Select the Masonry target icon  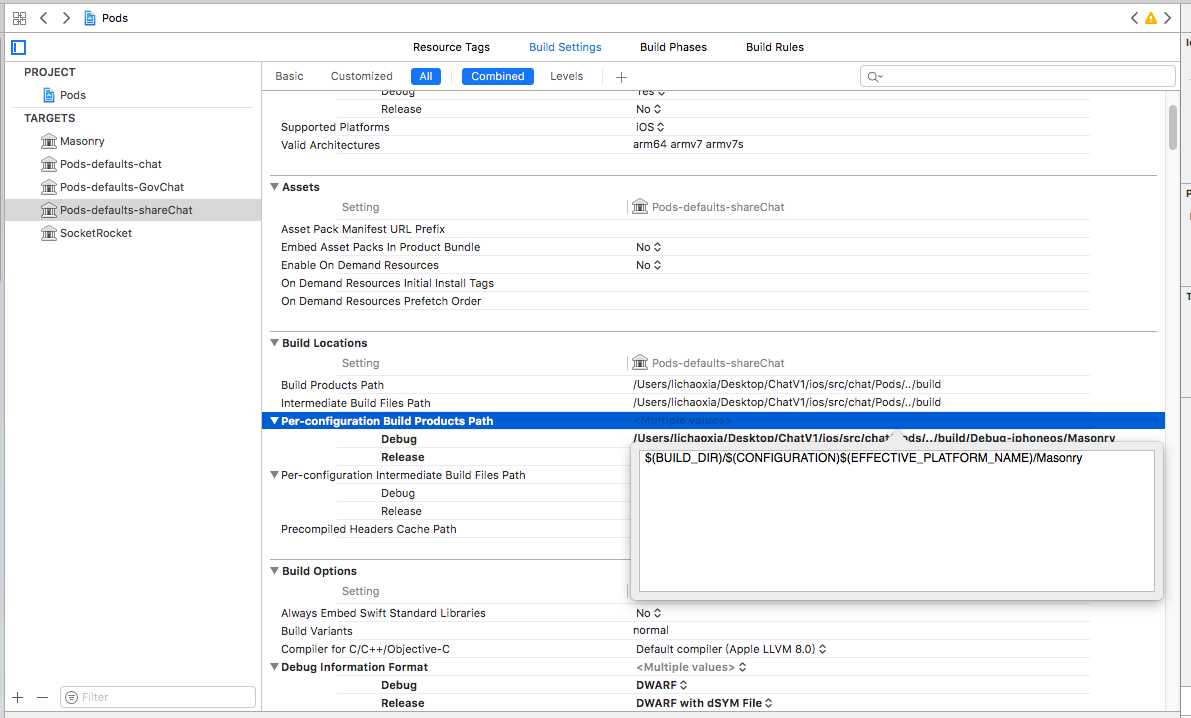[x=49, y=141]
